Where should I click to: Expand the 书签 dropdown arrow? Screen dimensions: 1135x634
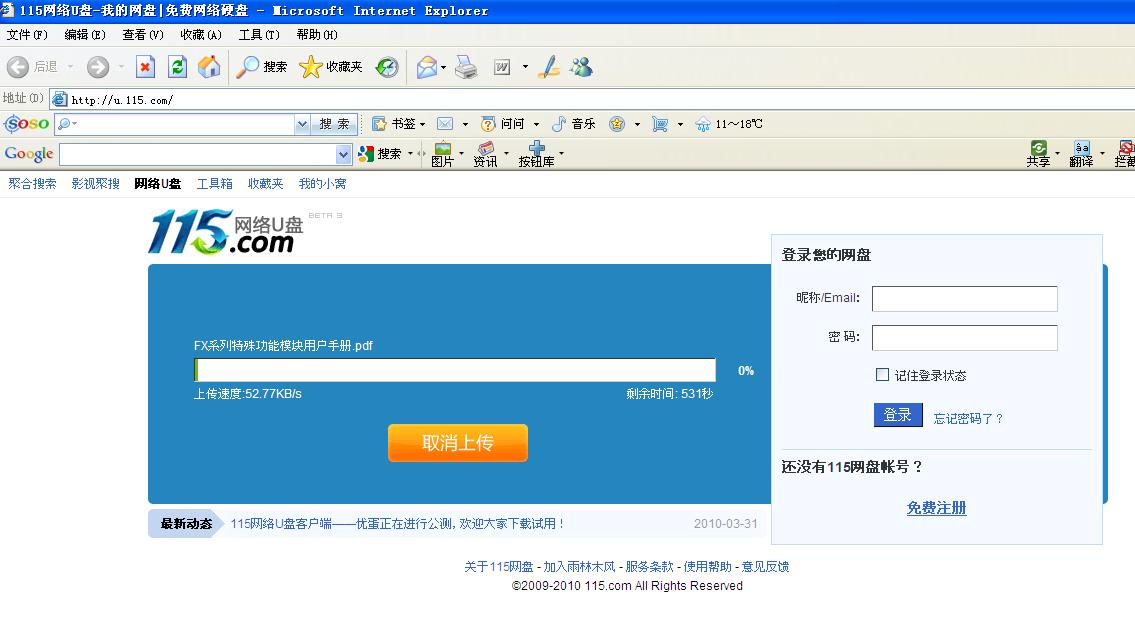click(423, 124)
